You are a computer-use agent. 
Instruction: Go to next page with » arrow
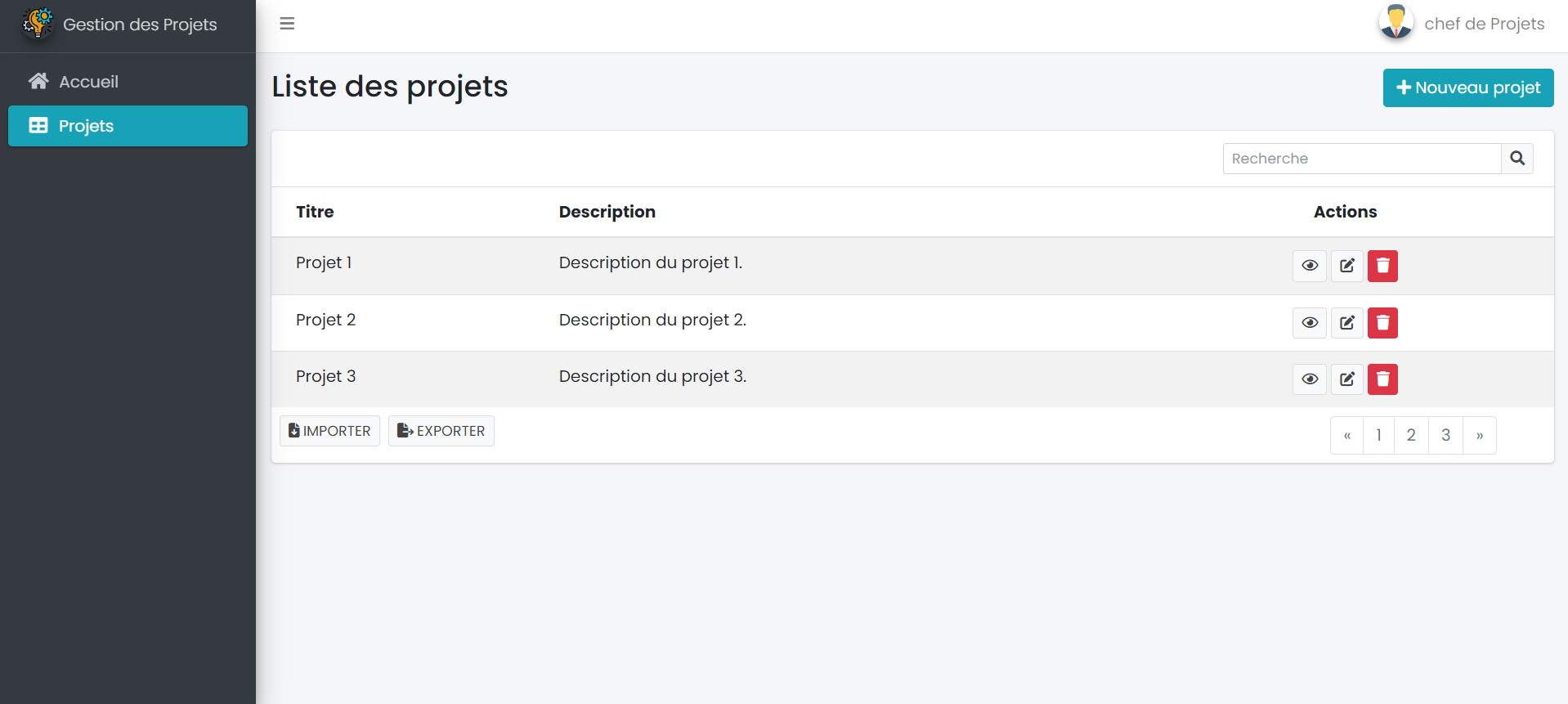coord(1480,435)
